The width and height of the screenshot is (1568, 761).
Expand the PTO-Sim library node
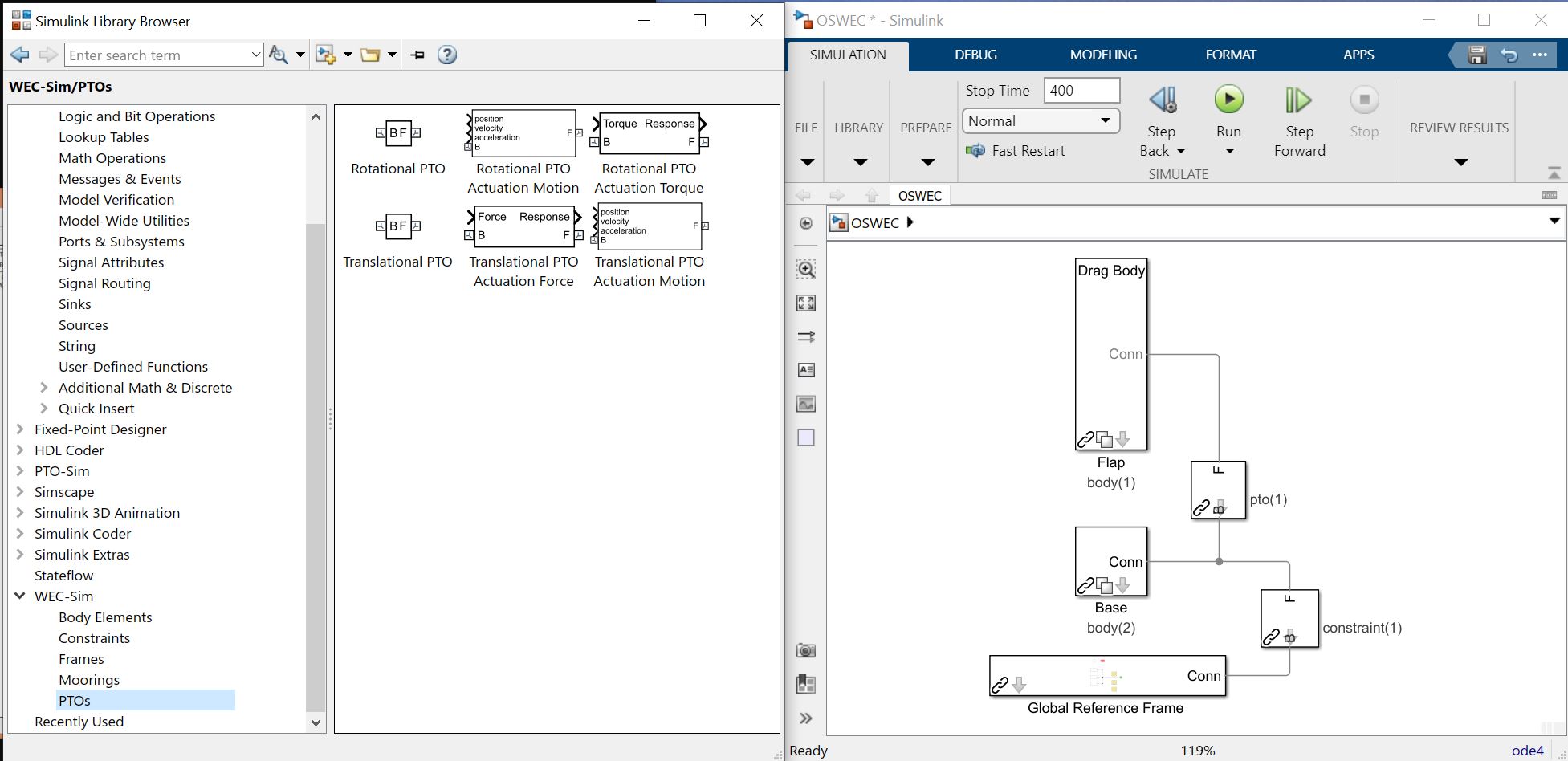[20, 471]
